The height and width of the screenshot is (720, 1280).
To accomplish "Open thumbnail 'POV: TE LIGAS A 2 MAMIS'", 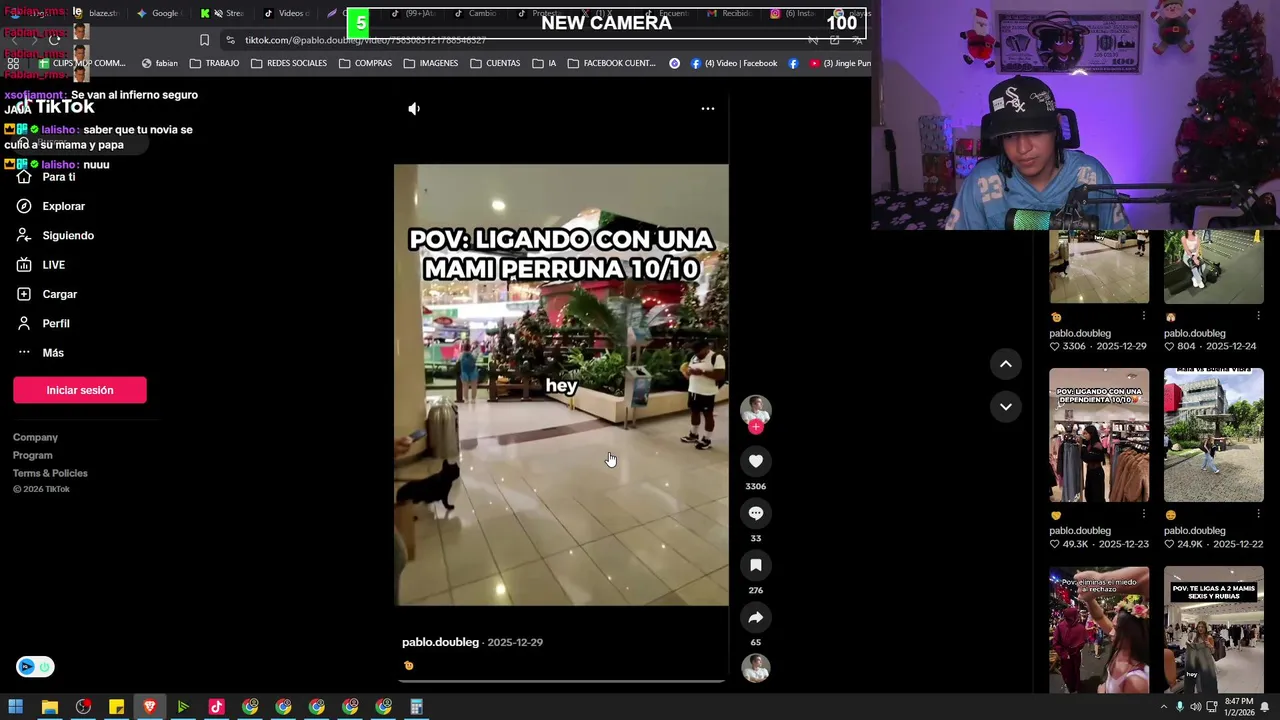I will click(x=1214, y=630).
